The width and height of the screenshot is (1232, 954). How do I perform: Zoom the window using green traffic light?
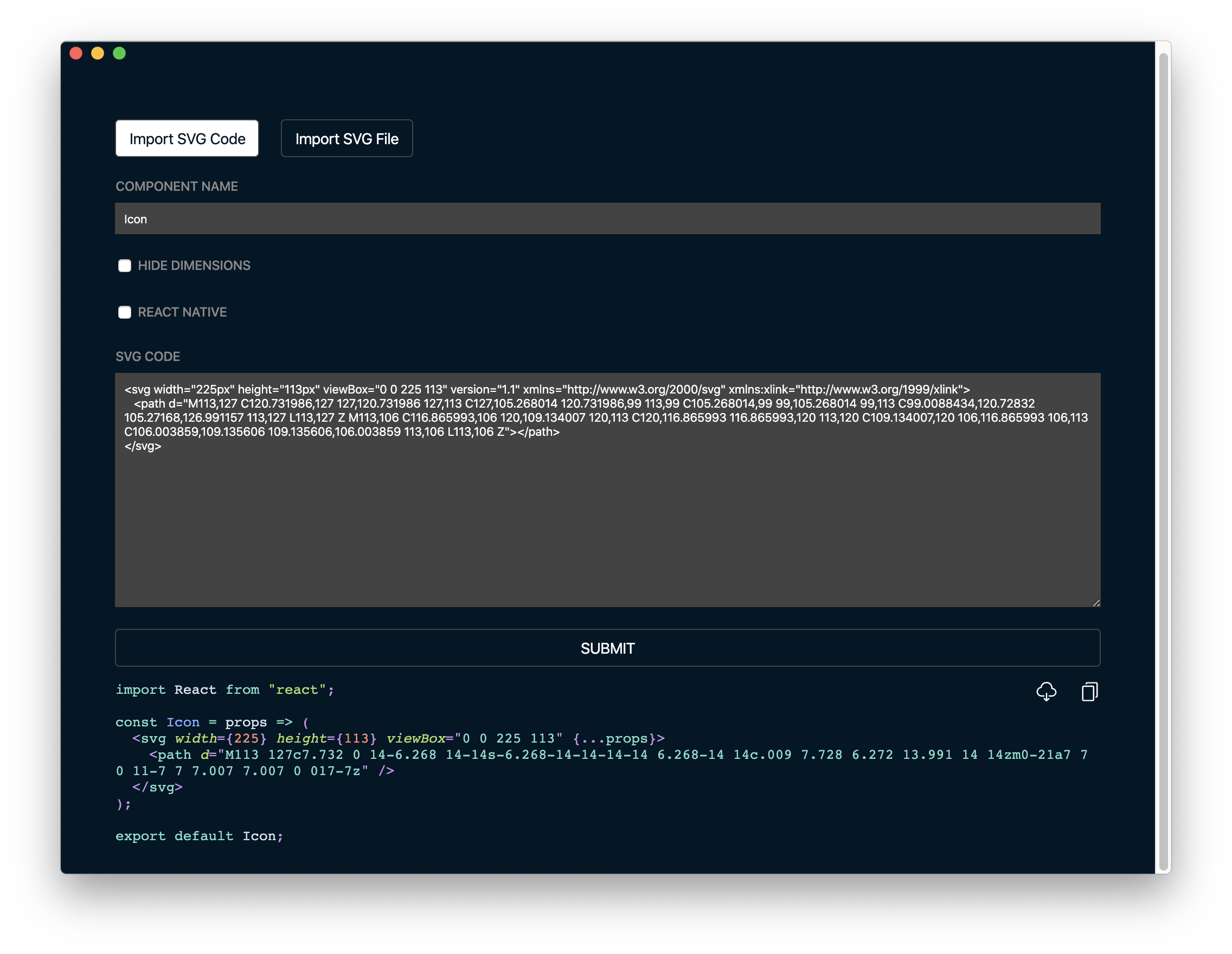tap(120, 53)
